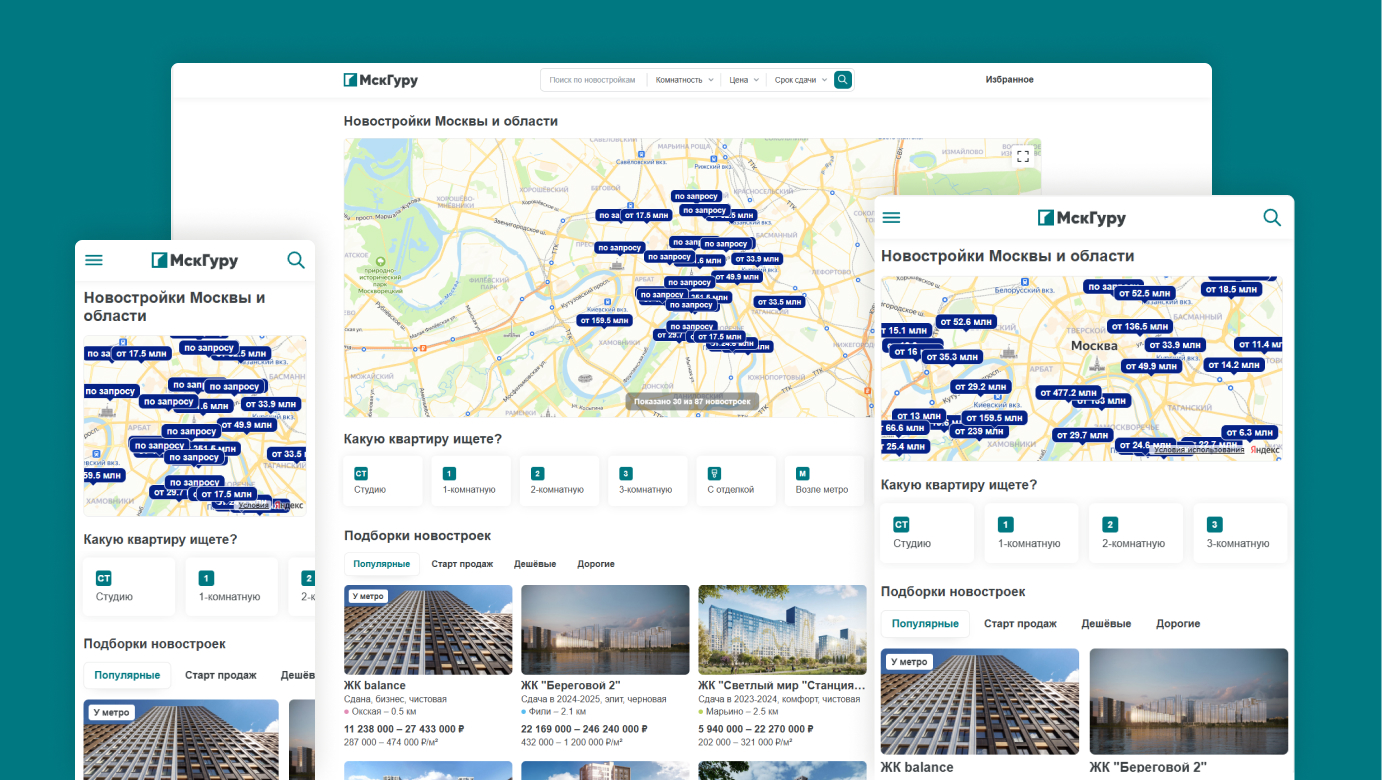The height and width of the screenshot is (780, 1382).
Task: Switch to Старт продаж tab on phone
Action: tap(221, 675)
